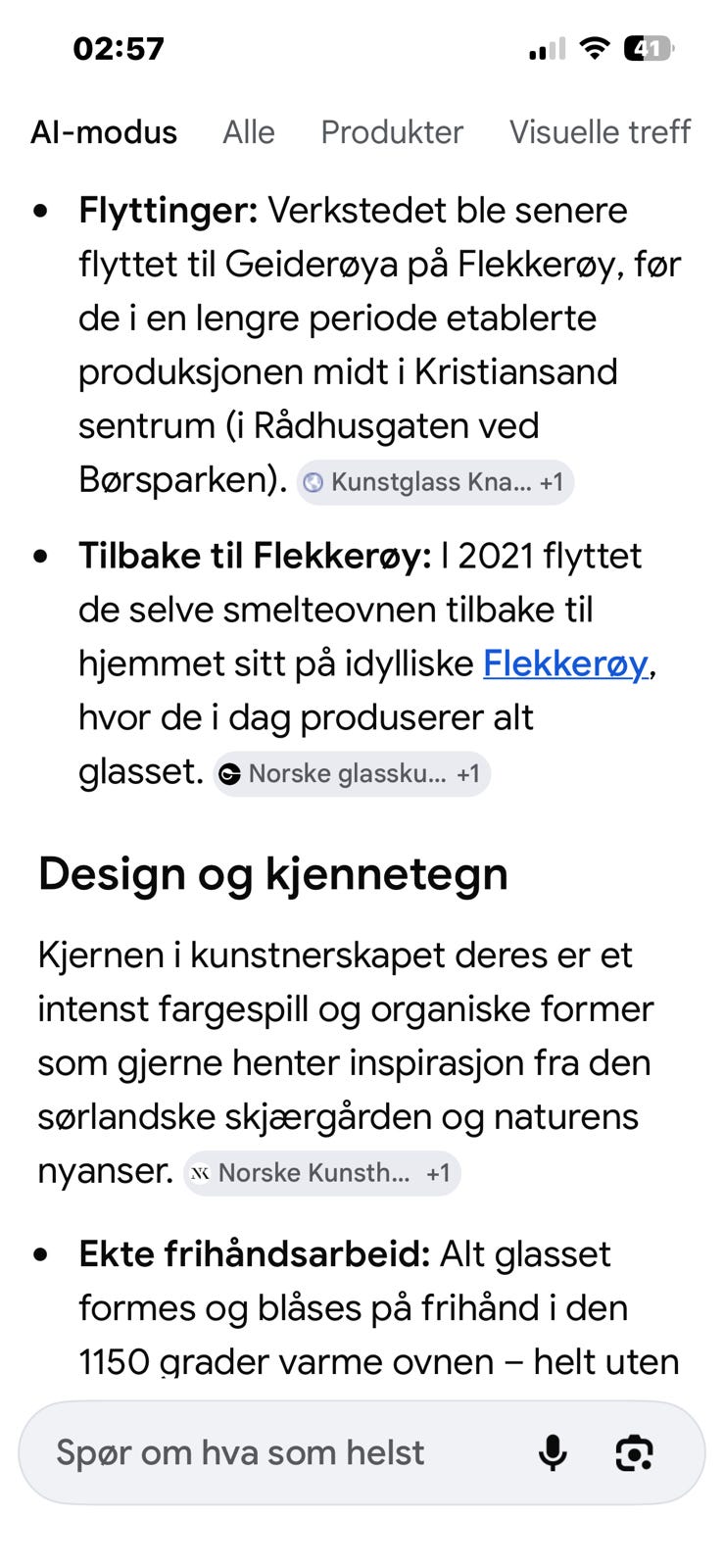Tap the Norske glassku… source favicon

pos(229,774)
